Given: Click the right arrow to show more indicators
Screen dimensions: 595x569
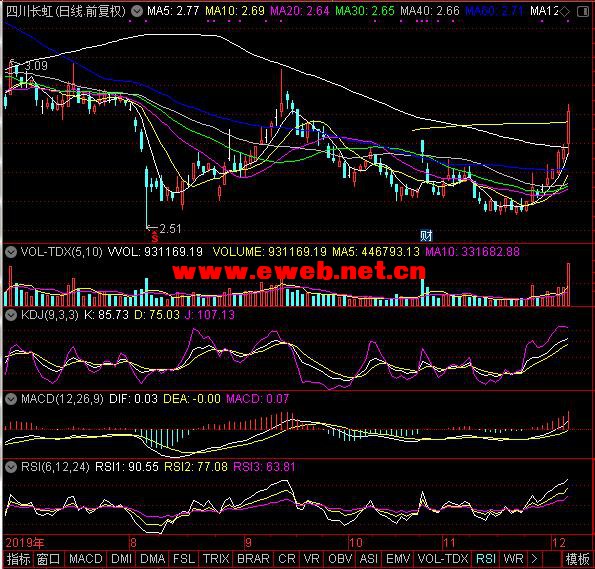Looking at the screenshot, I should pyautogui.click(x=534, y=559).
